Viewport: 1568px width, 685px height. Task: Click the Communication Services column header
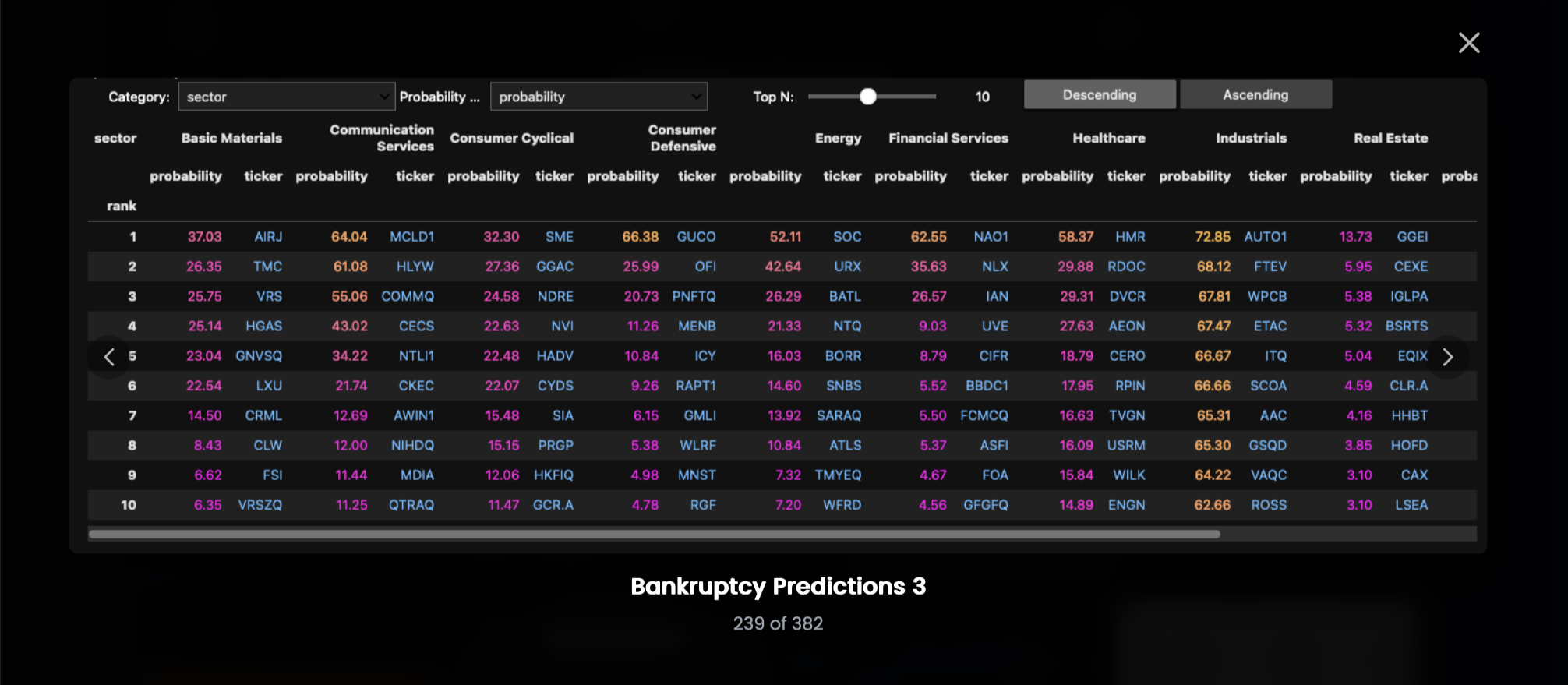pyautogui.click(x=382, y=138)
